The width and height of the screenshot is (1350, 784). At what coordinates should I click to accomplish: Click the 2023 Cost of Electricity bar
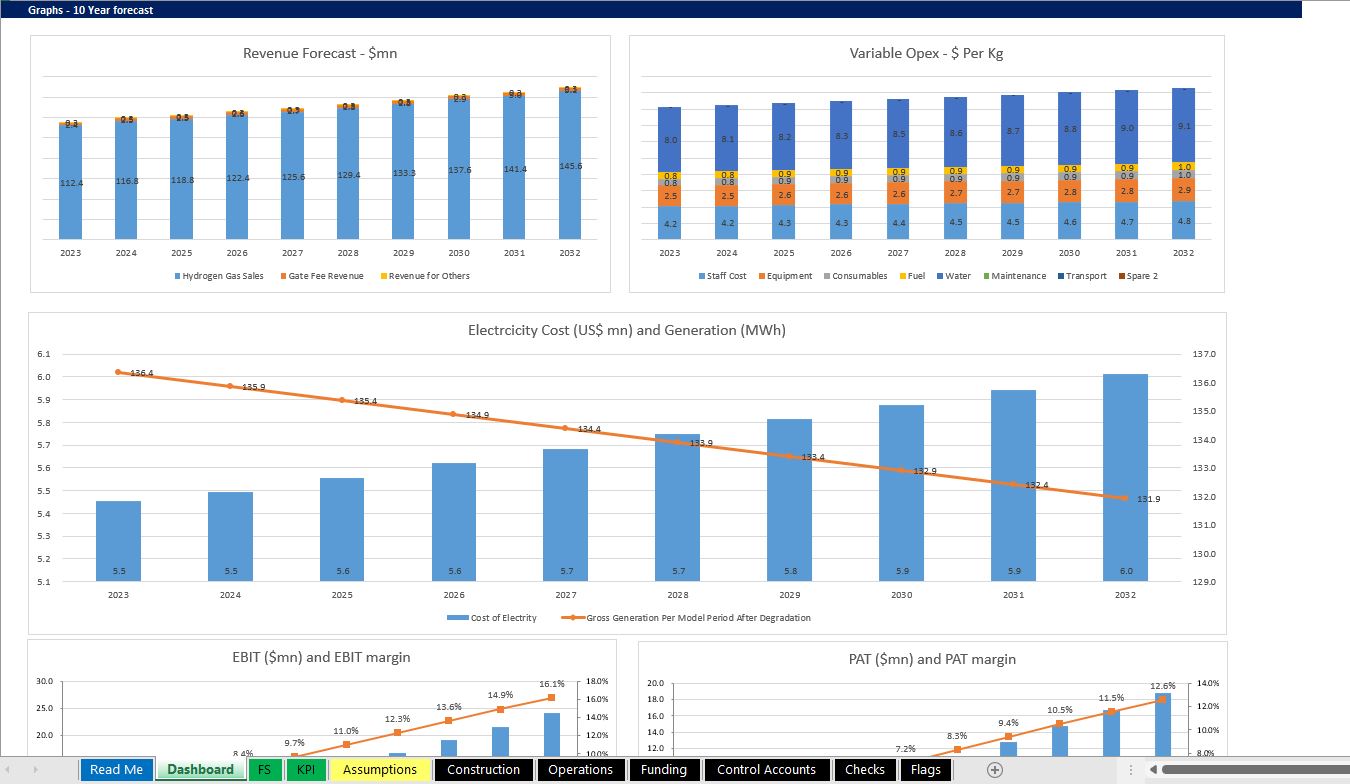(118, 541)
